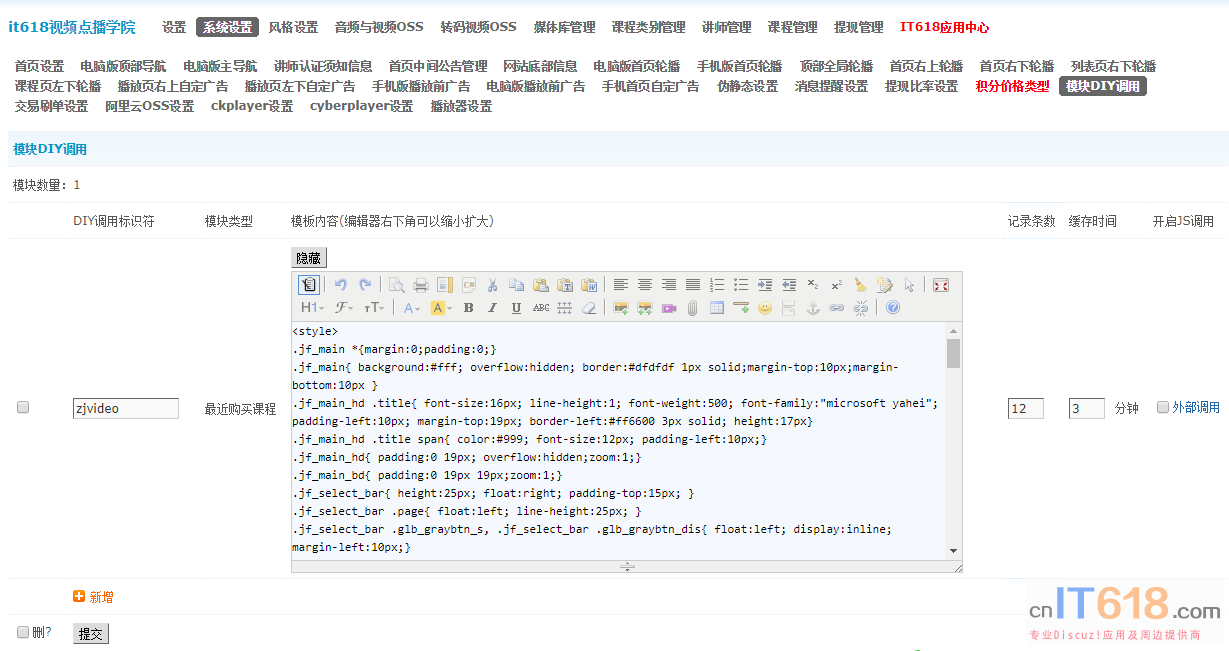Screen dimensions: 1229x651
Task: Insert a numbered list
Action: point(717,285)
